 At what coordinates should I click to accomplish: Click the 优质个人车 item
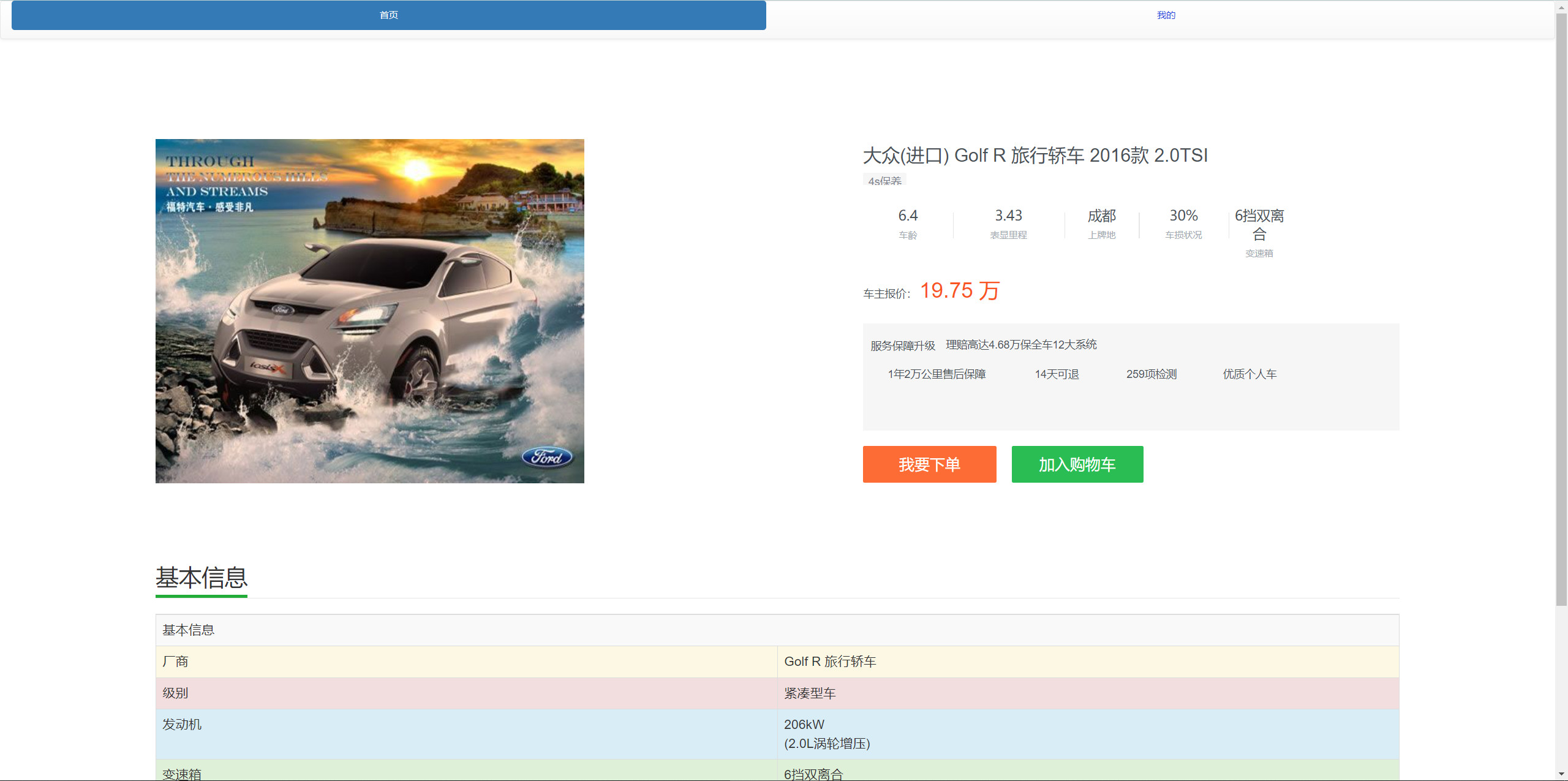(x=1249, y=374)
